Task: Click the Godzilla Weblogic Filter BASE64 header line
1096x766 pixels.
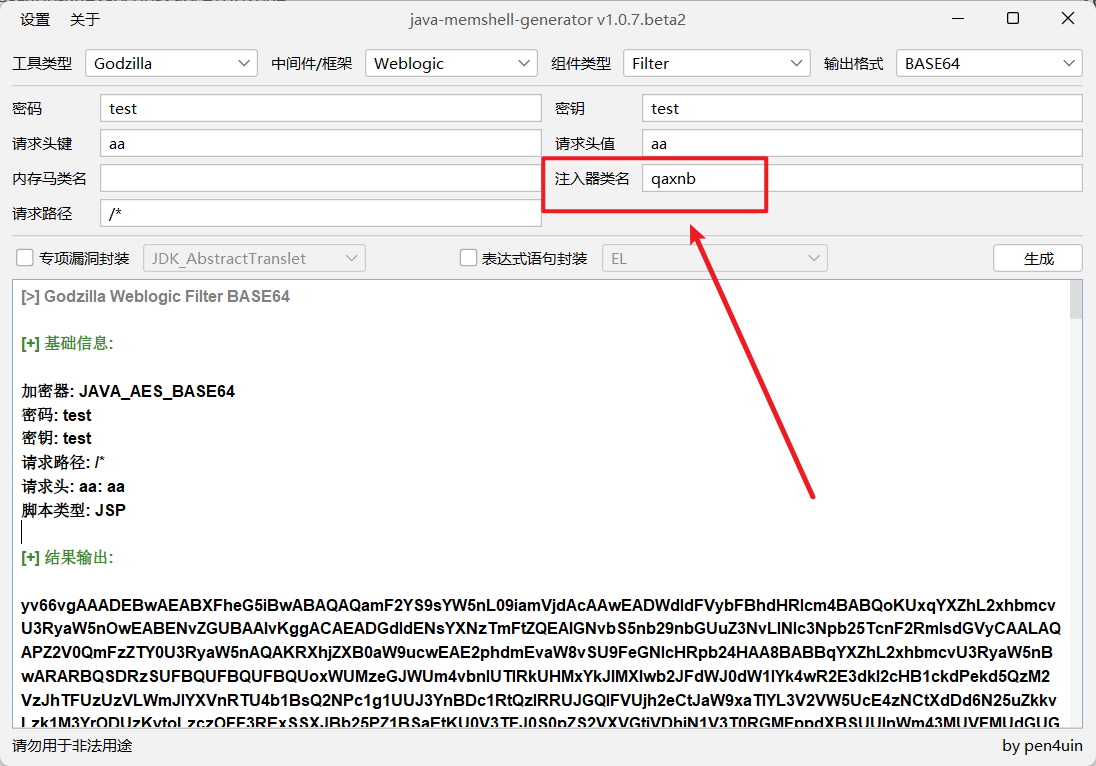Action: coord(155,296)
